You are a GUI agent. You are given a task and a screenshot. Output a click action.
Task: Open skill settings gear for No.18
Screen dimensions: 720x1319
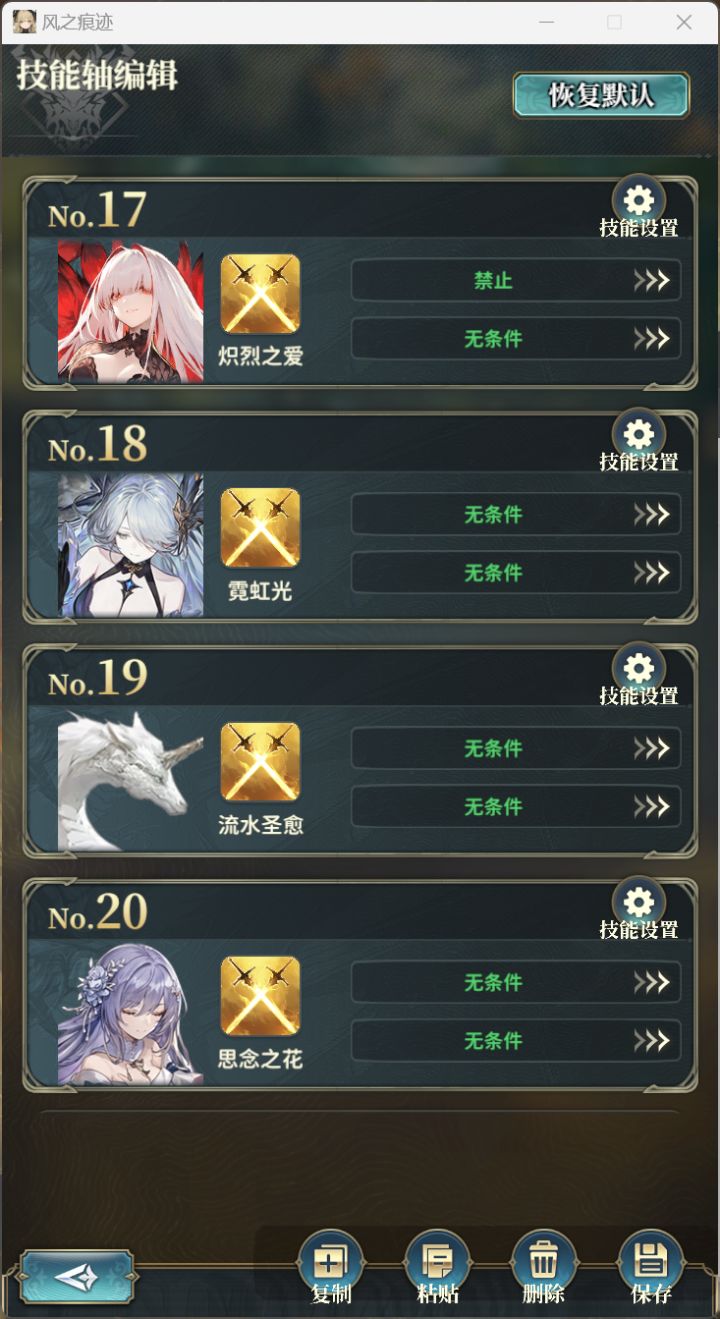pos(639,435)
